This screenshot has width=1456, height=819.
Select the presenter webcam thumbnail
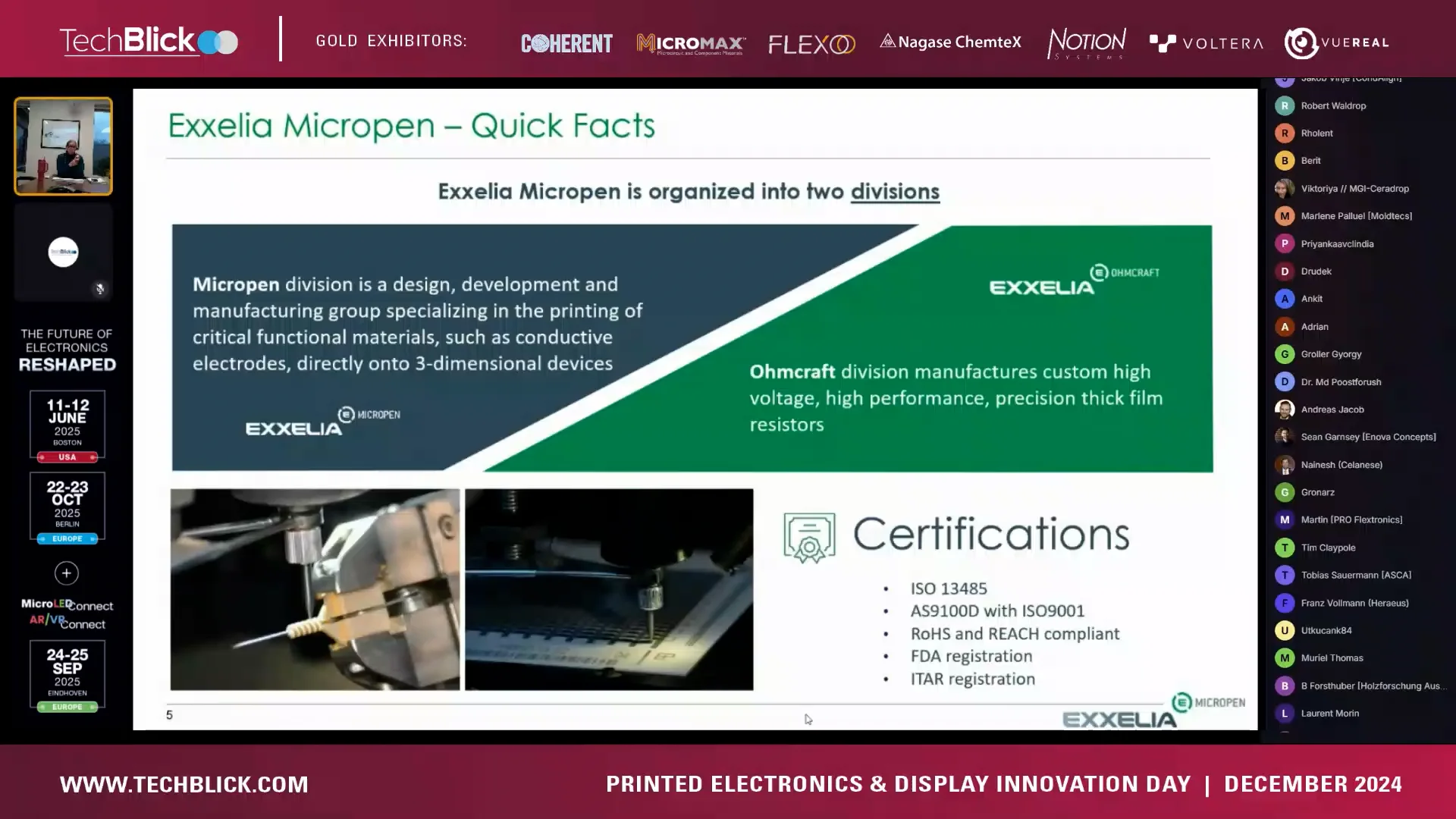pos(63,146)
